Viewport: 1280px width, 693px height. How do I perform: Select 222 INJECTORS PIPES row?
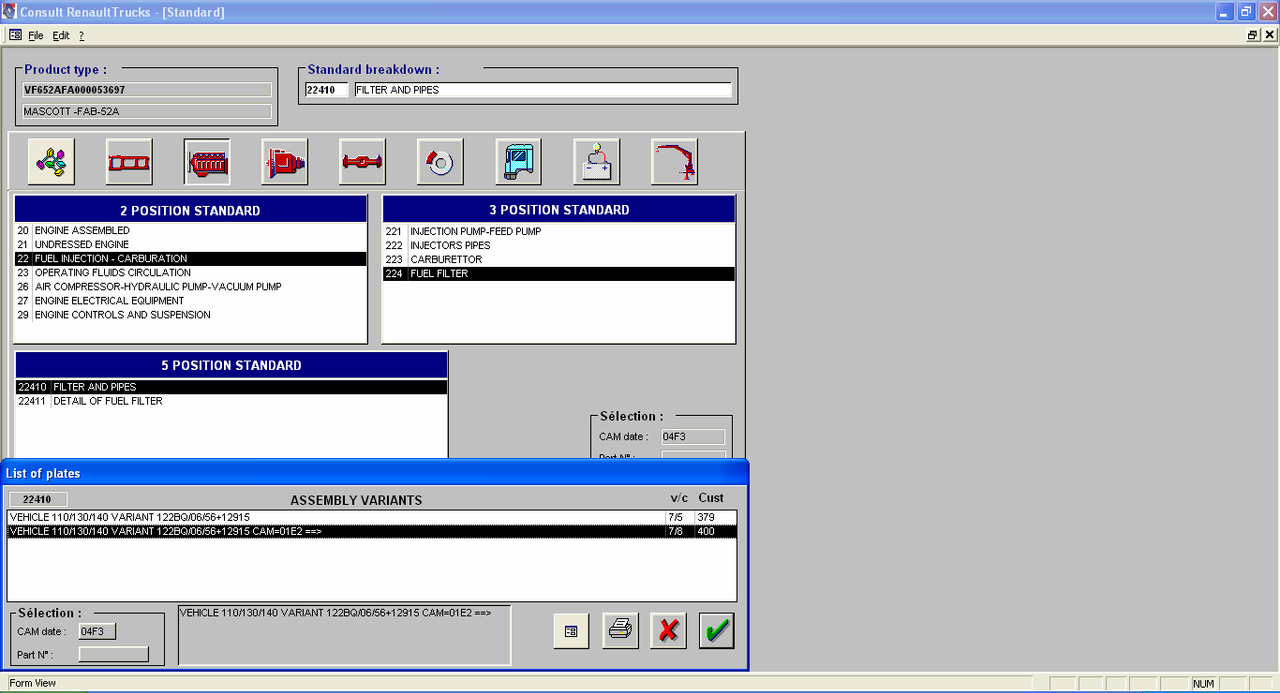click(x=559, y=246)
